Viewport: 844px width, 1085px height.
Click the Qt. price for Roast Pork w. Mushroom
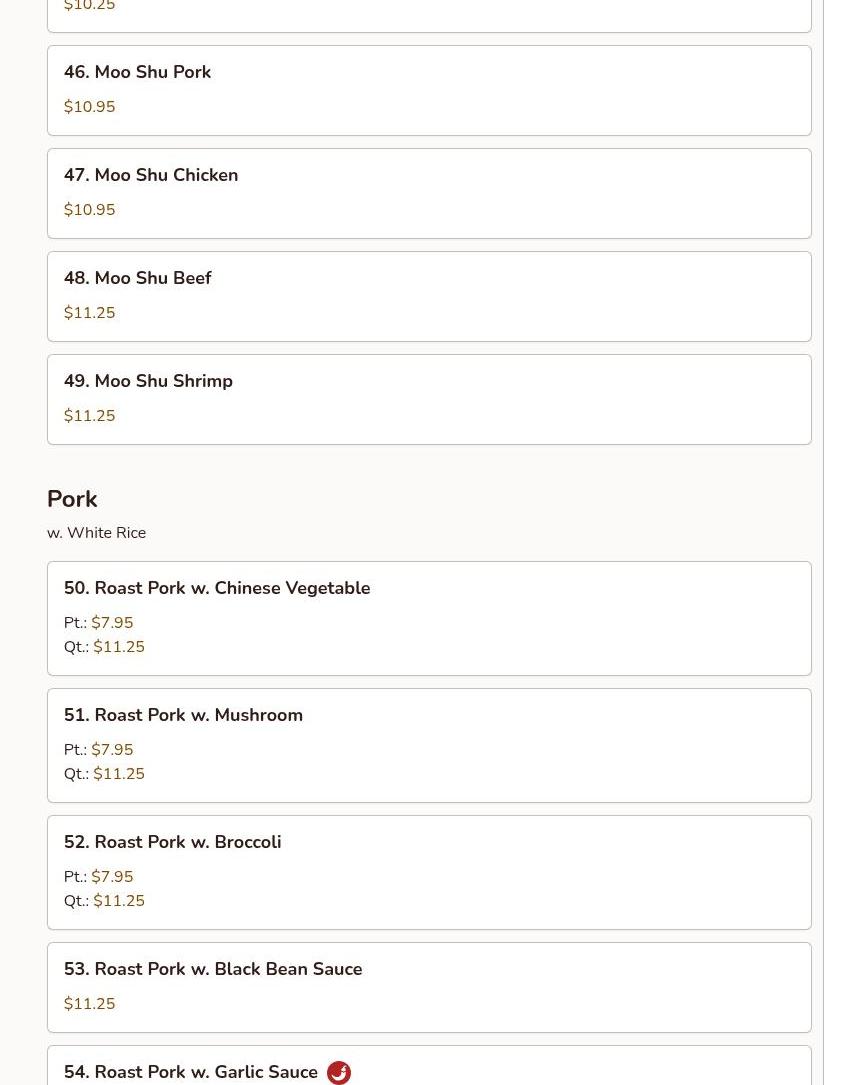(x=119, y=774)
